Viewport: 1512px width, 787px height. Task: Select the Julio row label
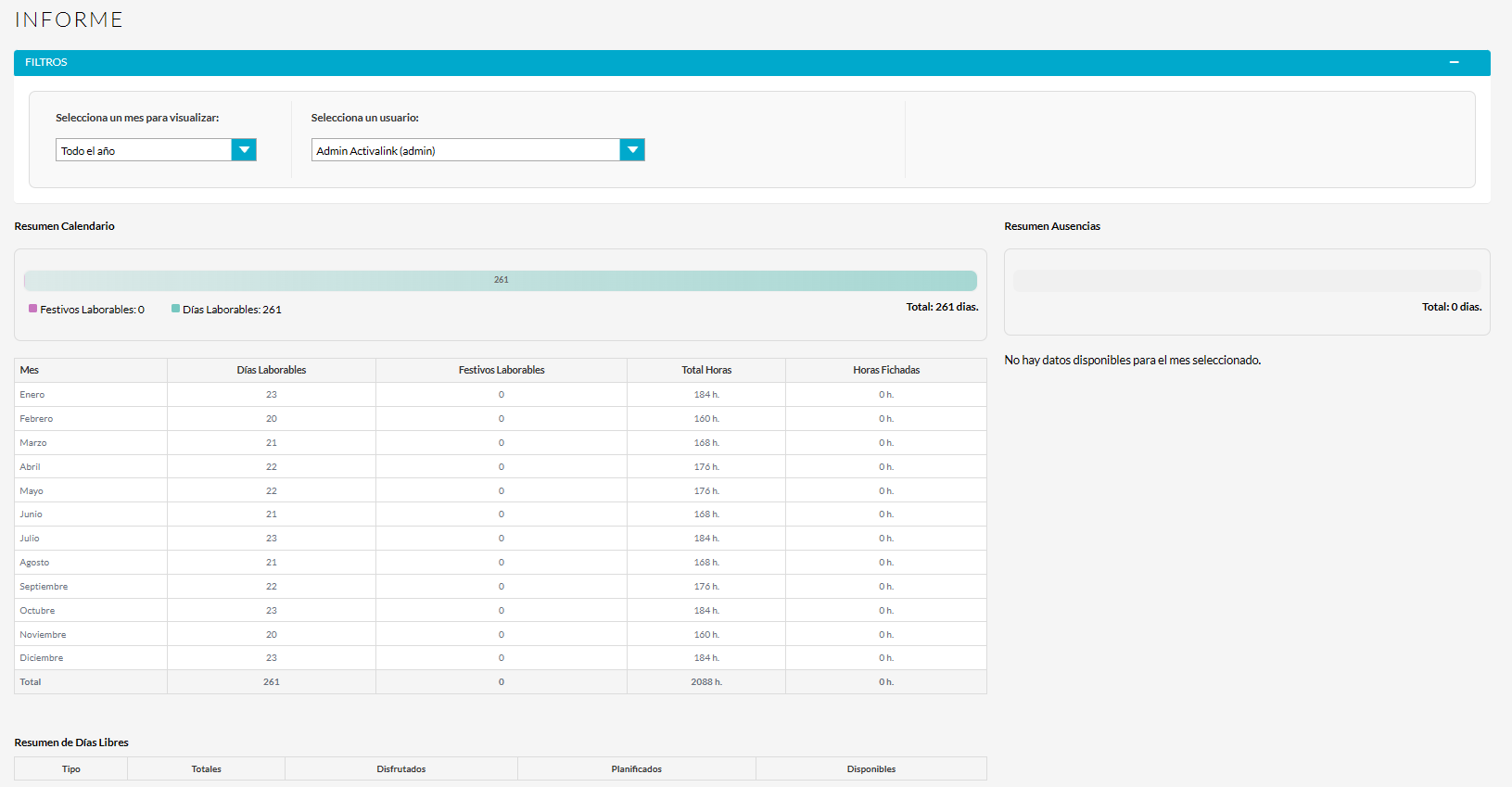(x=30, y=539)
